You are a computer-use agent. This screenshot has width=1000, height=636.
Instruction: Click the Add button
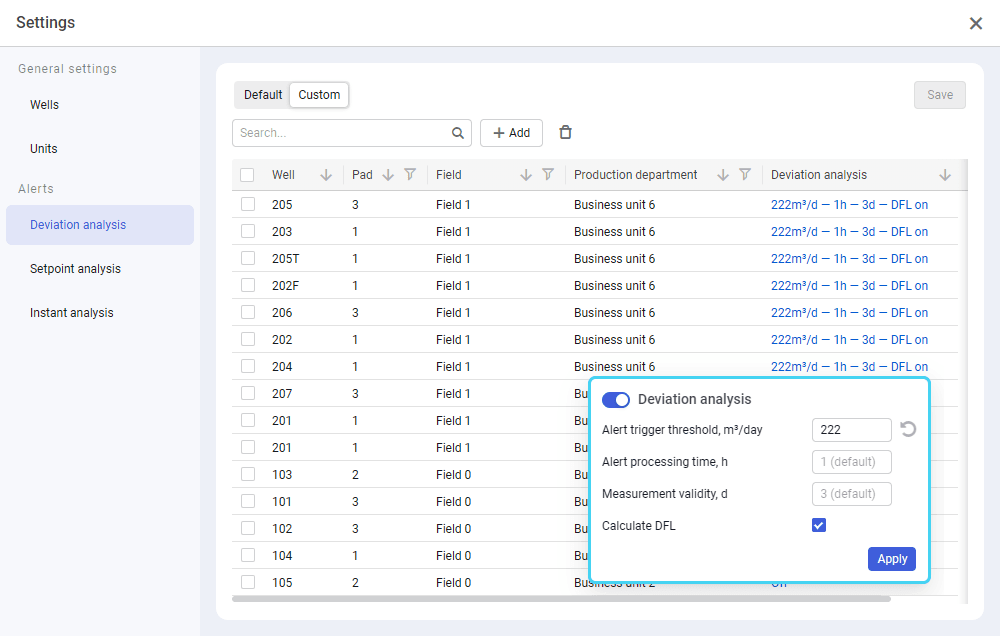[511, 133]
